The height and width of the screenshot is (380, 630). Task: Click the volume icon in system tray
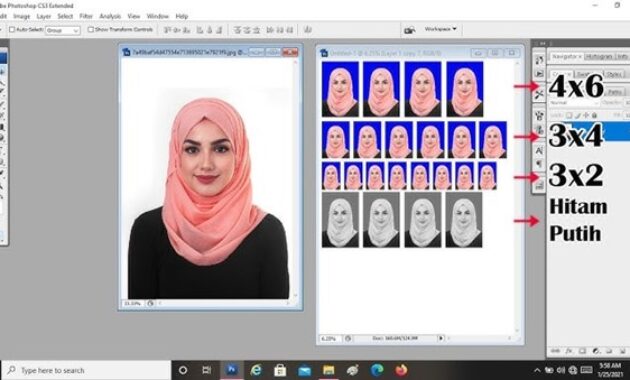561,370
